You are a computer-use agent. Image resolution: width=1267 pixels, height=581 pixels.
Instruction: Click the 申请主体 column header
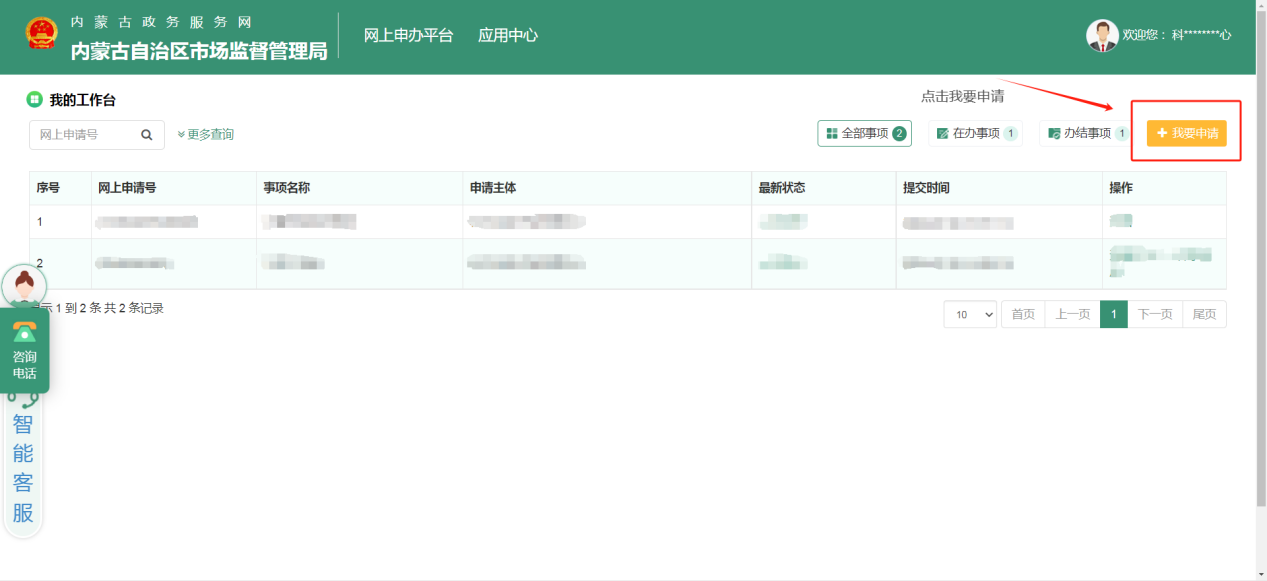pos(493,188)
